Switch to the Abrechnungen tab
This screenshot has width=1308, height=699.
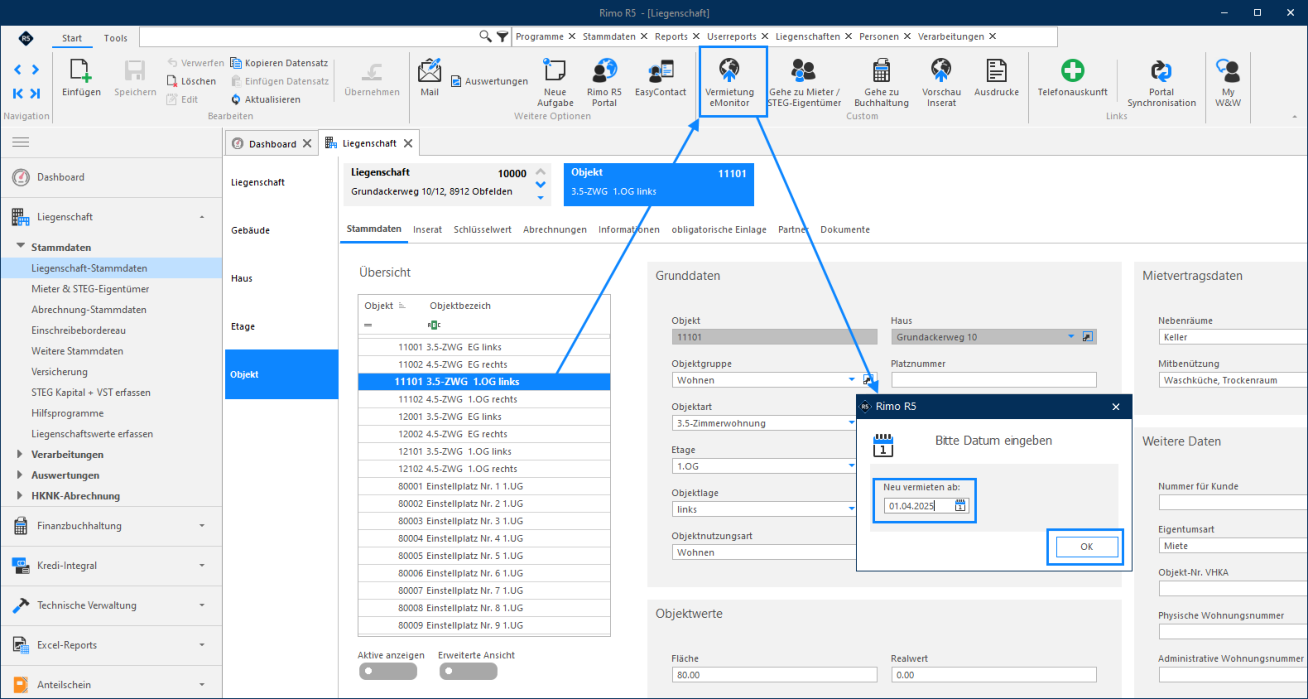click(x=554, y=229)
